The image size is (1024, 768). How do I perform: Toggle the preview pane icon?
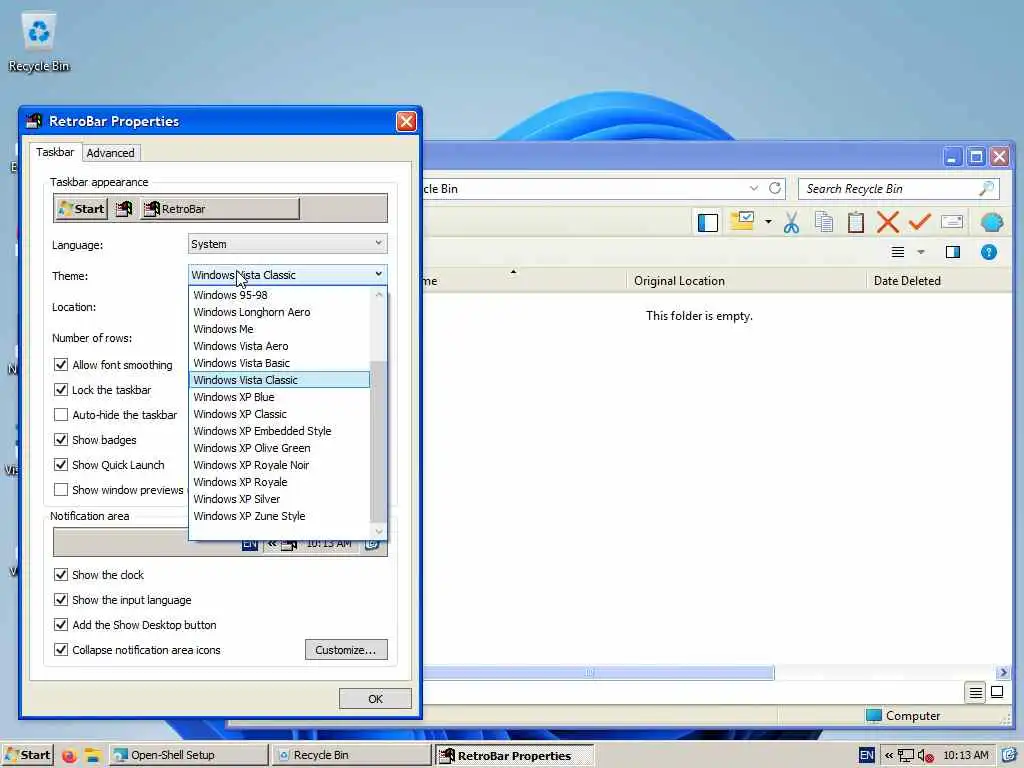tap(953, 252)
